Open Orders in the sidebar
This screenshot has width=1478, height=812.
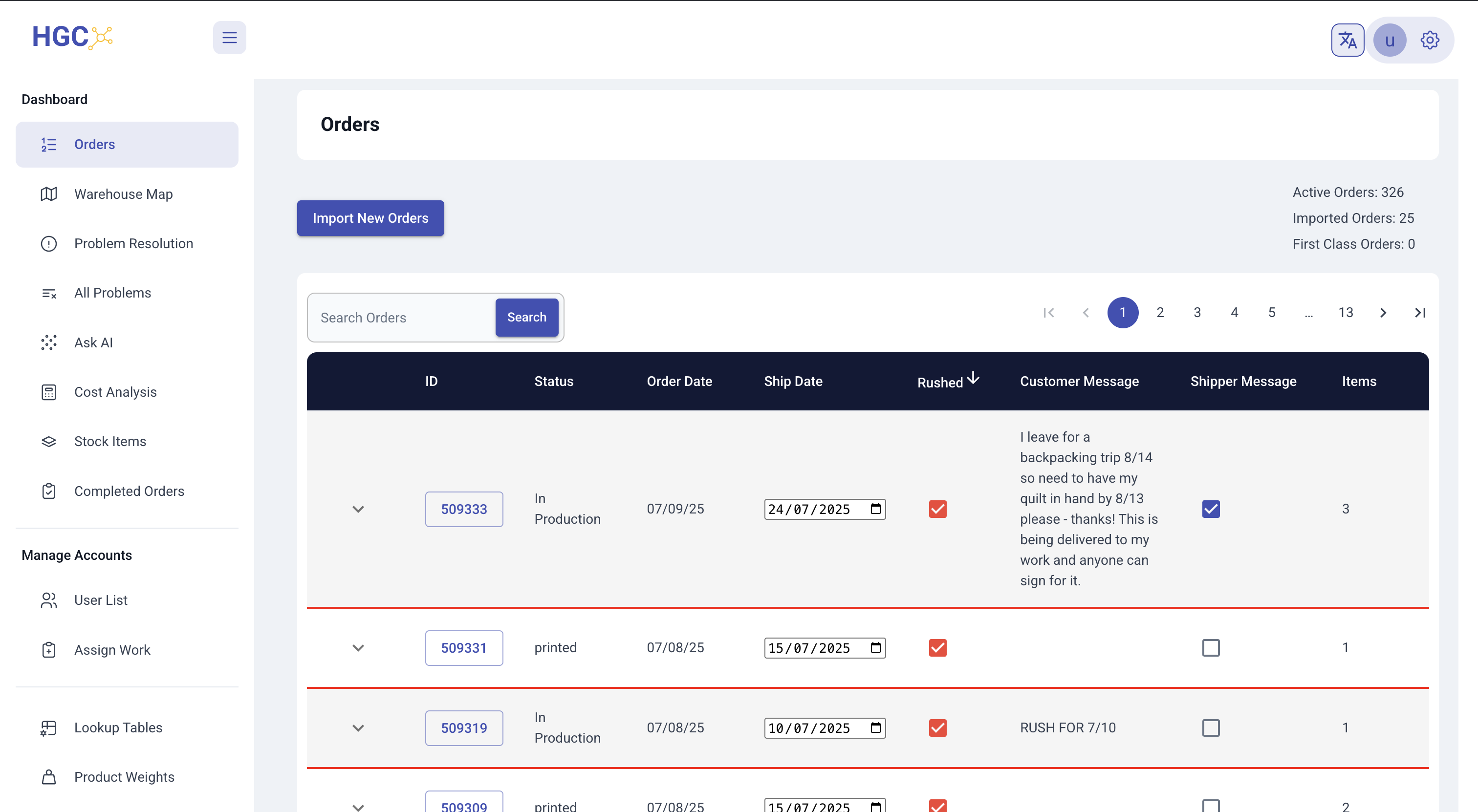pos(127,145)
